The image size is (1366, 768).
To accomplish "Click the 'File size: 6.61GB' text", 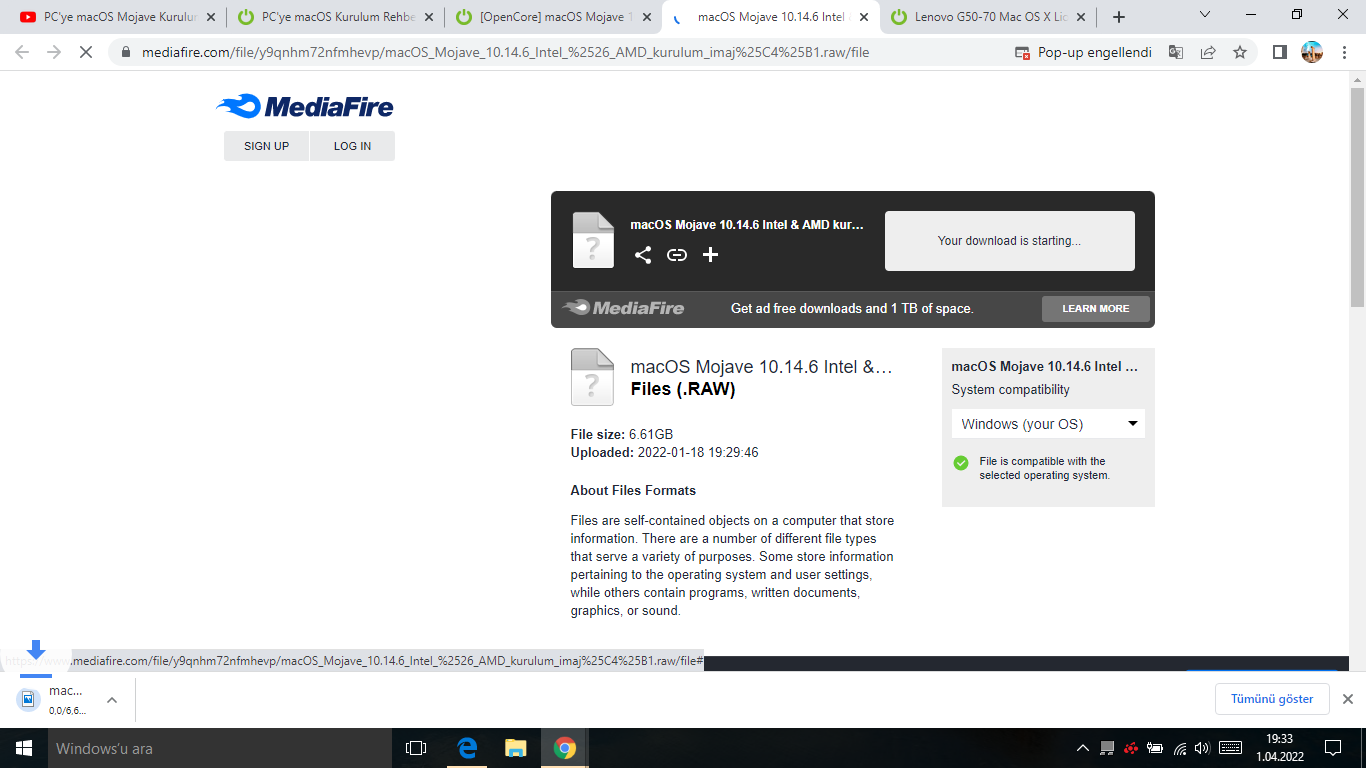I will [622, 434].
